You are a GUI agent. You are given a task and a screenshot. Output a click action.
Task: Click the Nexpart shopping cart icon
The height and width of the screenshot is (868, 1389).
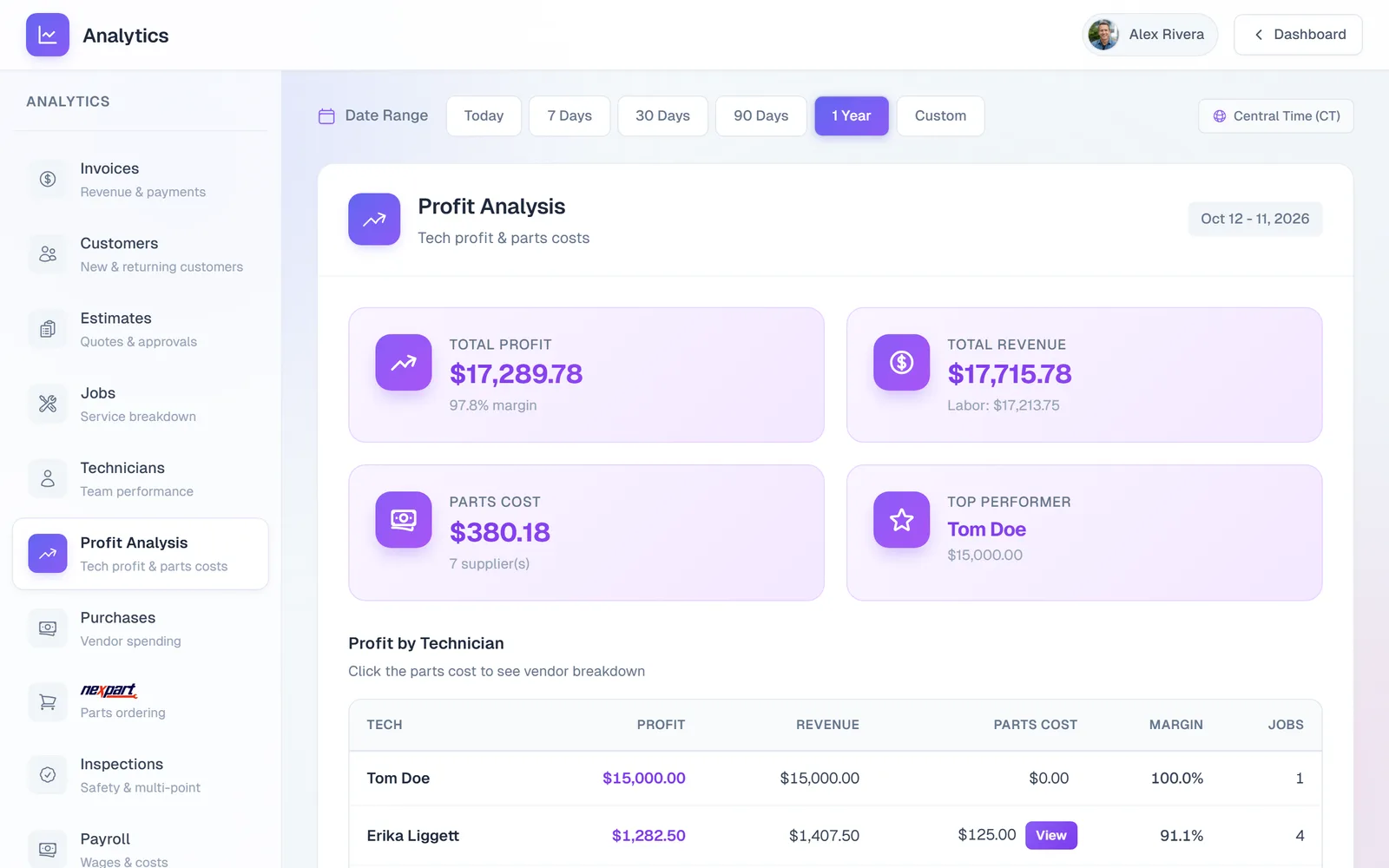(48, 701)
